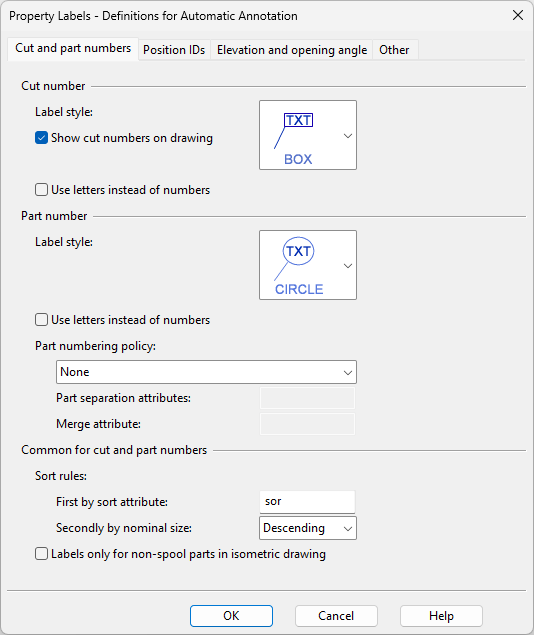Uncheck Show cut numbers on drawing

pyautogui.click(x=41, y=138)
